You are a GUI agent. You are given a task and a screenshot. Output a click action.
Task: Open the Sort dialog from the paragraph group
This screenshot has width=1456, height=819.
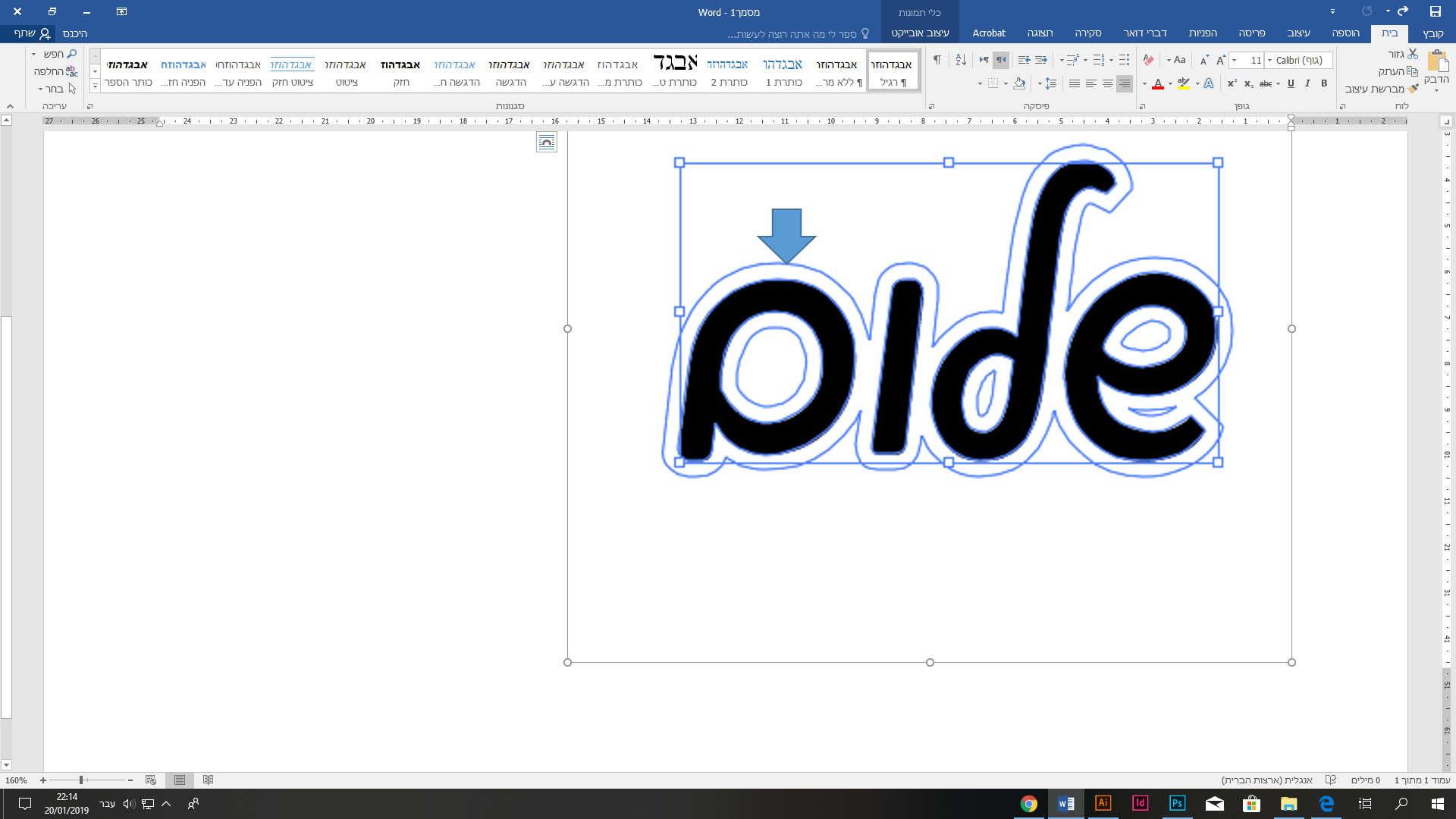click(961, 59)
